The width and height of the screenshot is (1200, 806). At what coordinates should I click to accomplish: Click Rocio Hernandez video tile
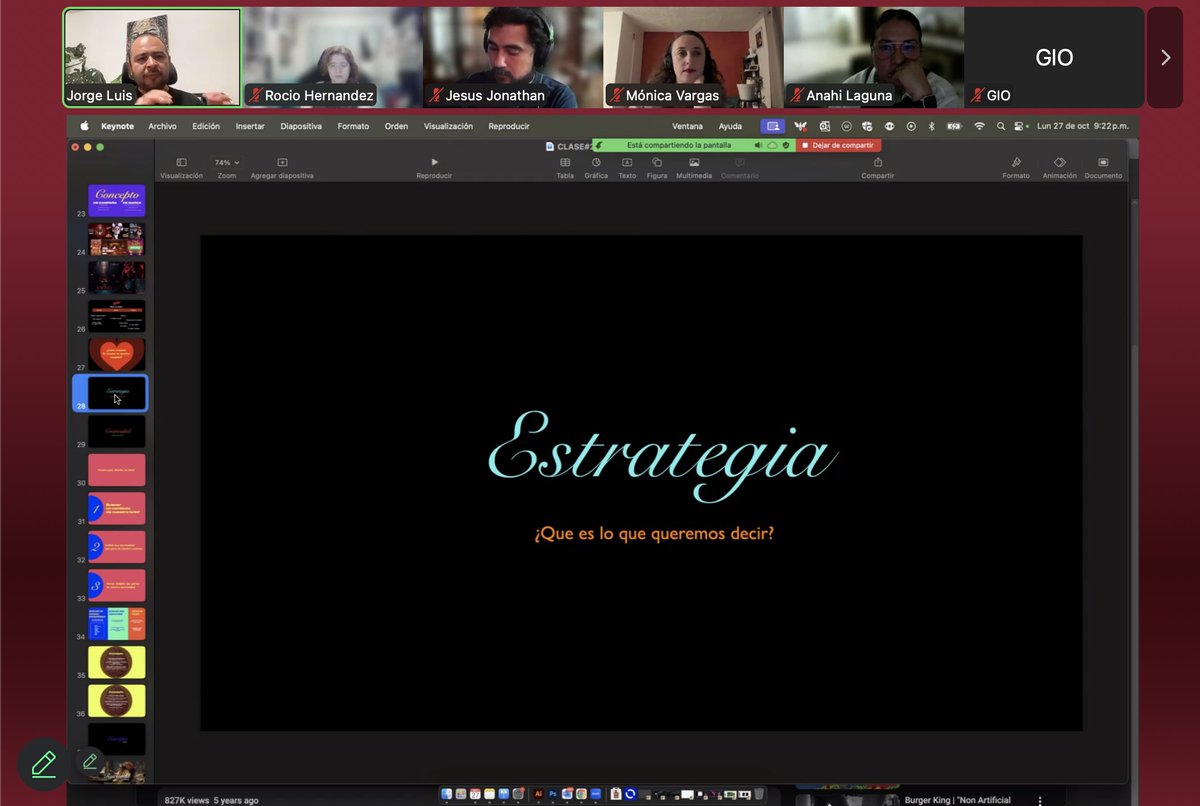click(333, 58)
